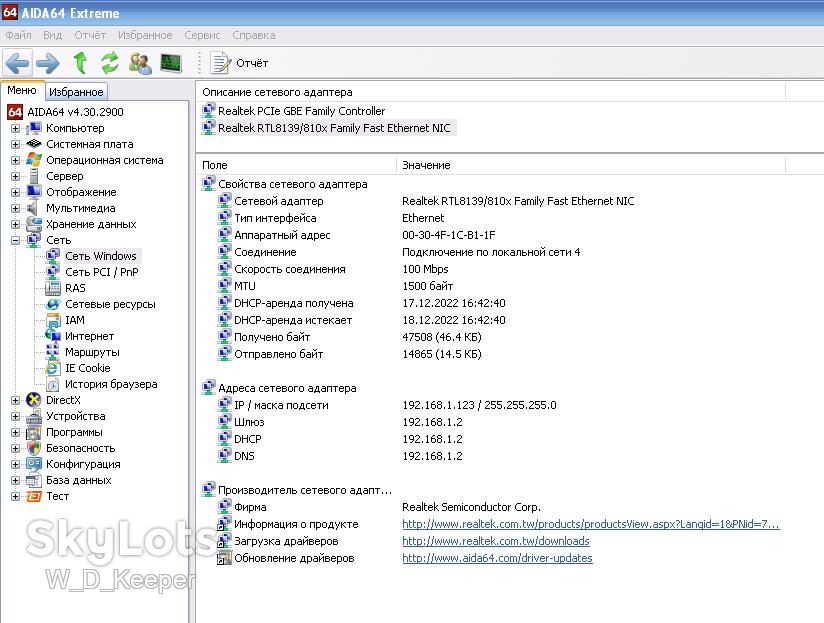The width and height of the screenshot is (824, 623).
Task: Click the Компьютер icon in the tree
Action: tap(34, 128)
